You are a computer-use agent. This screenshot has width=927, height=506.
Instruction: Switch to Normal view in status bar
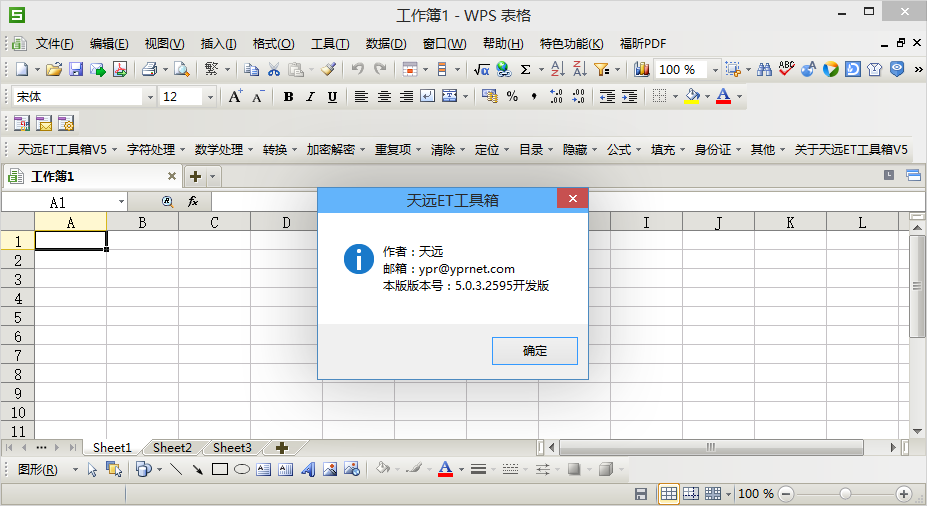[669, 494]
